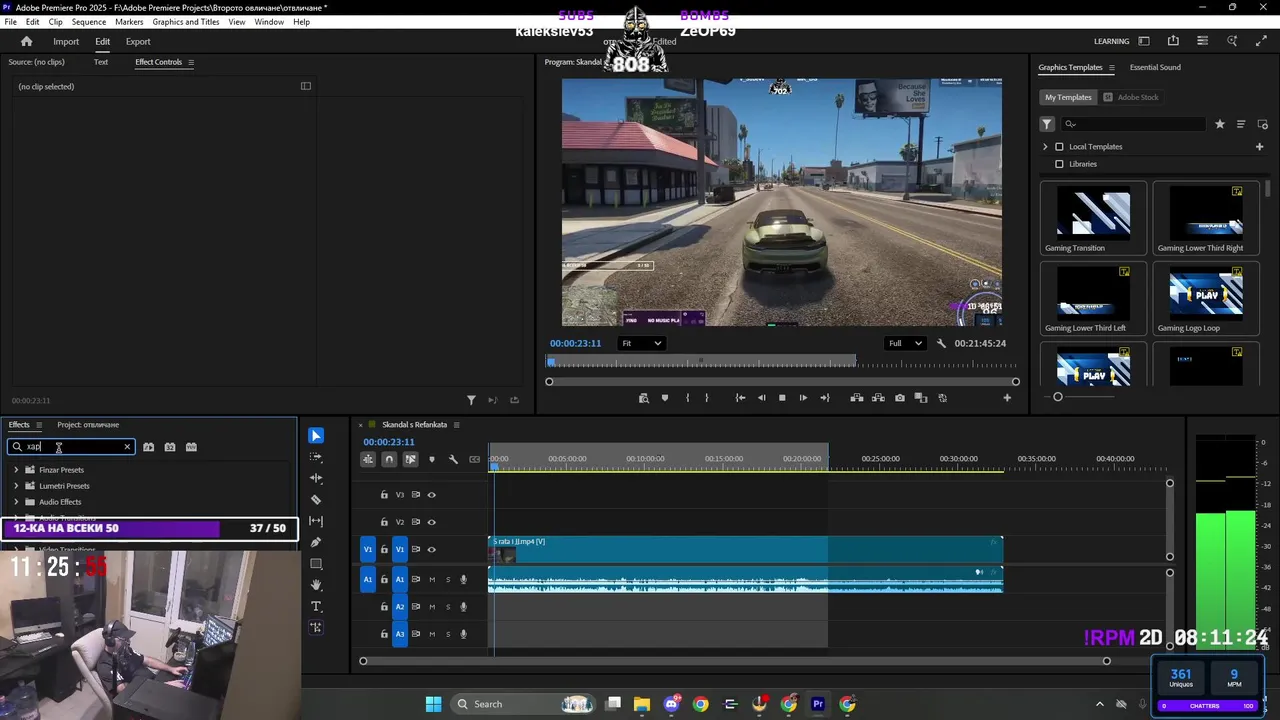Switch to the Project: отличане tab
1280x720 pixels.
pyautogui.click(x=88, y=425)
